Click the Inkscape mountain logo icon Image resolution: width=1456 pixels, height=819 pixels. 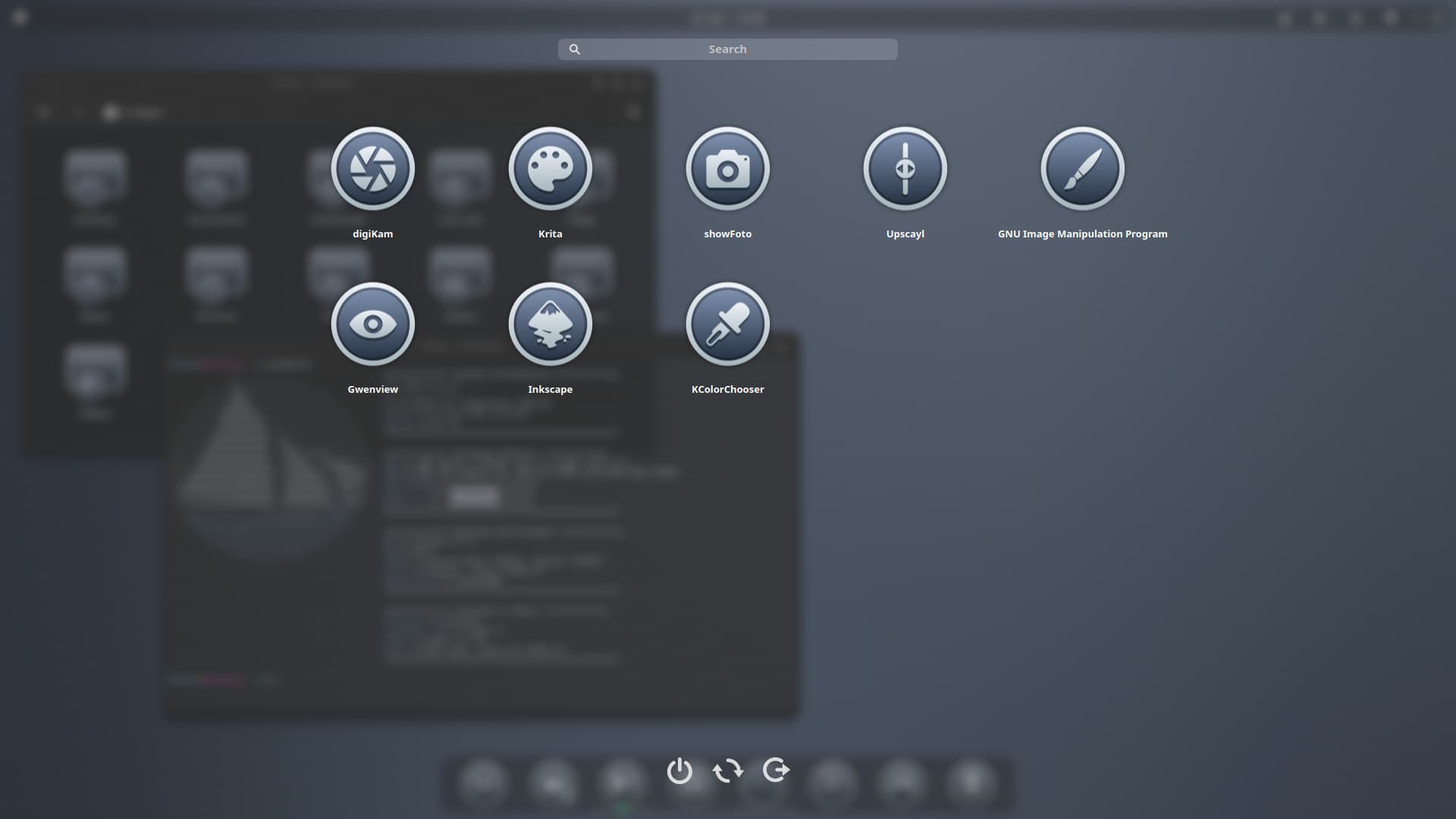pos(550,324)
